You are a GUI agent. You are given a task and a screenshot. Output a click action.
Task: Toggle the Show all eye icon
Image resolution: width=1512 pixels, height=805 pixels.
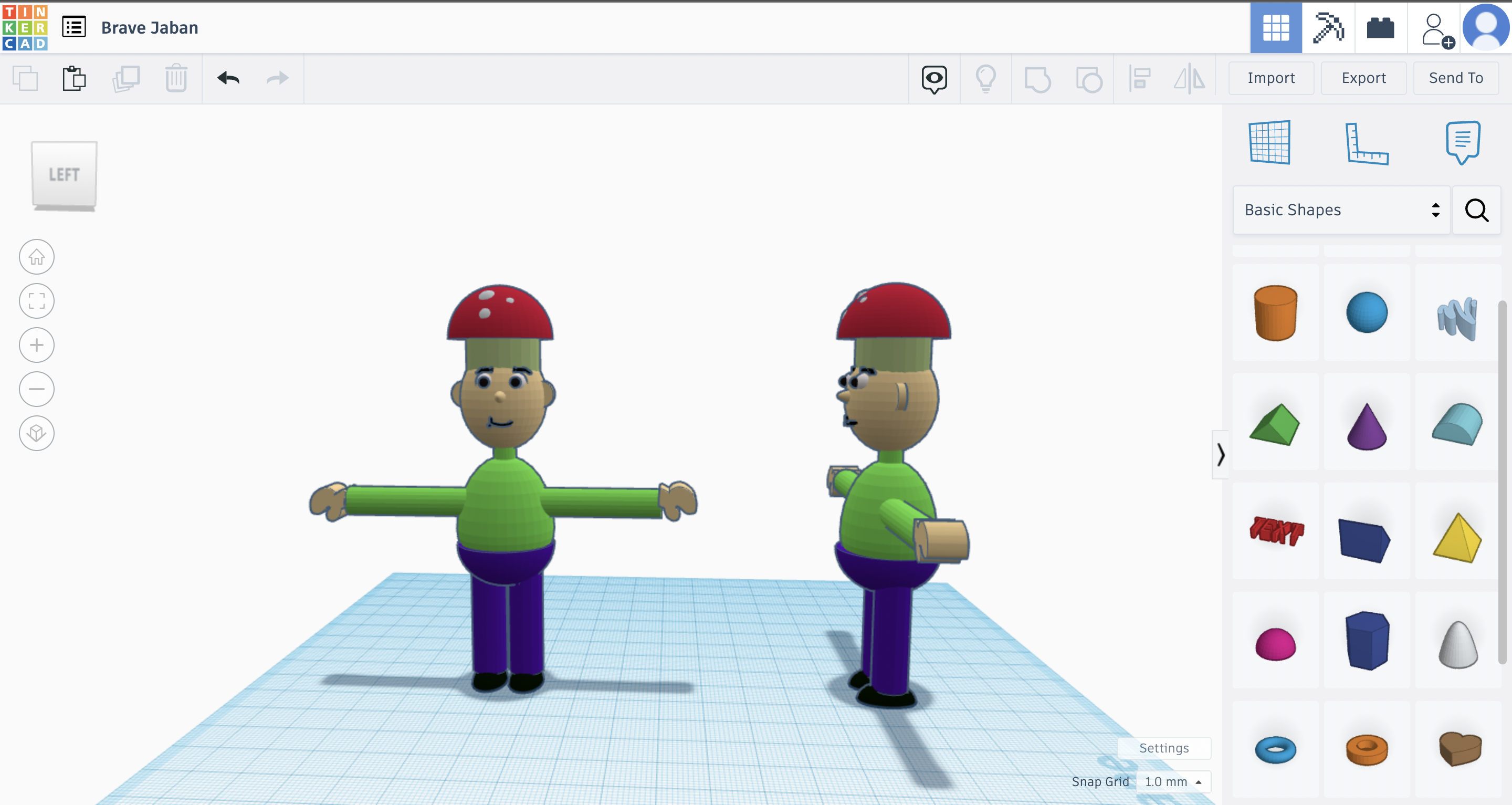[934, 79]
